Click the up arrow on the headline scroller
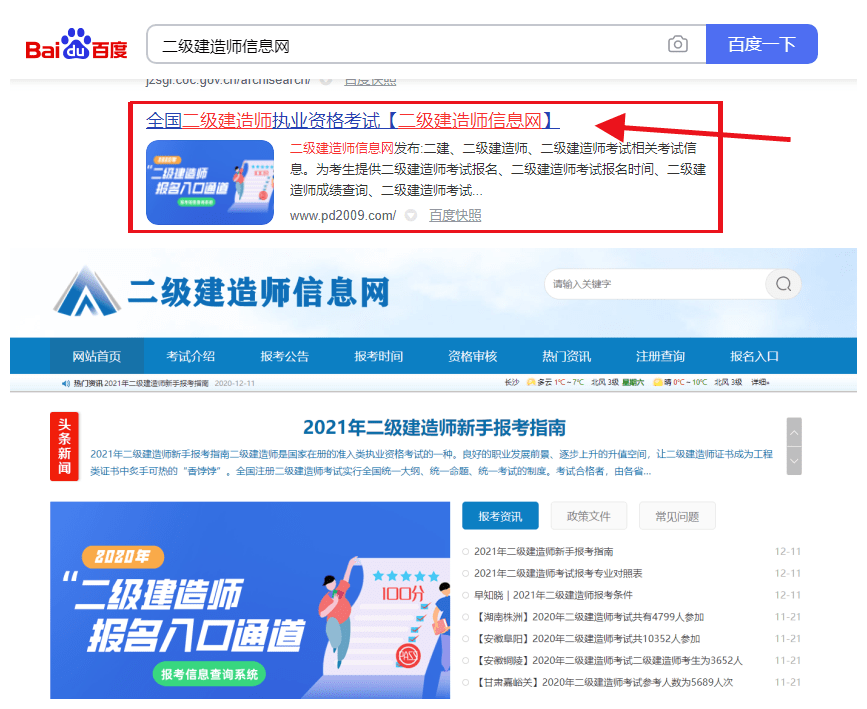867x709 pixels. [794, 433]
